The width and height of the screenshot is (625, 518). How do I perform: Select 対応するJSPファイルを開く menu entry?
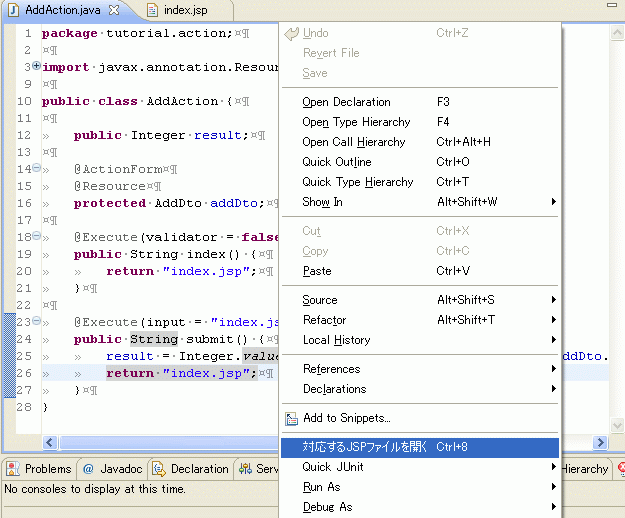point(420,447)
